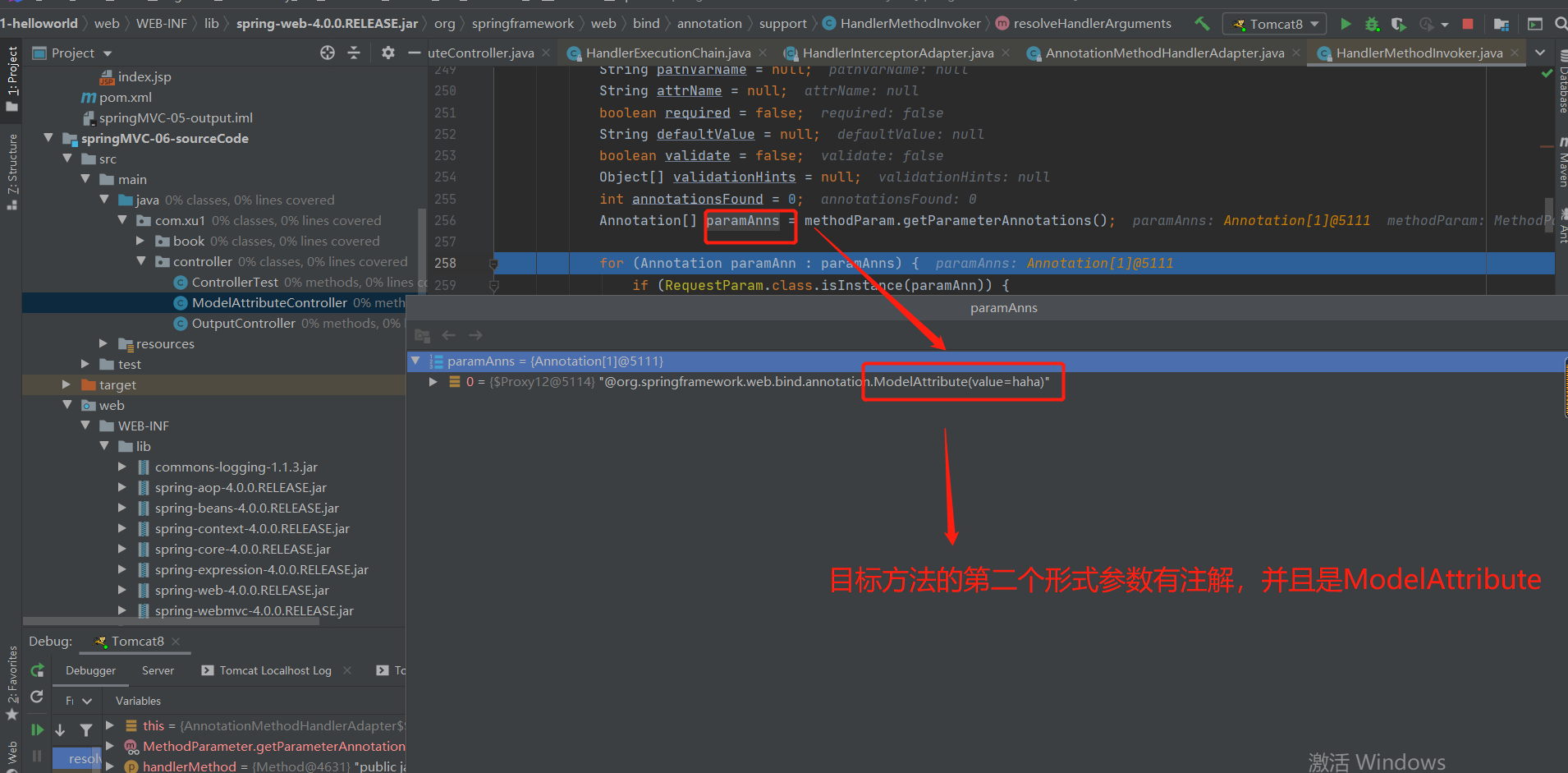Select ControllerTest class in tree

235,282
